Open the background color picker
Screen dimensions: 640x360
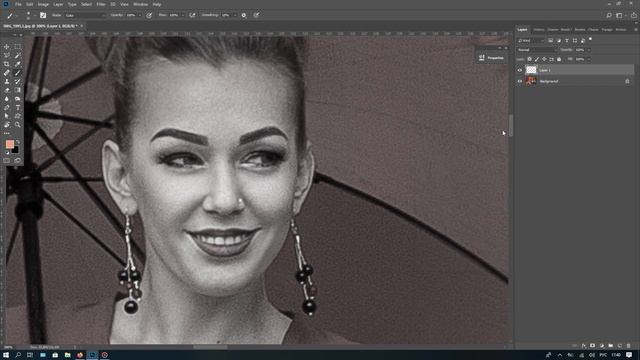click(x=16, y=150)
